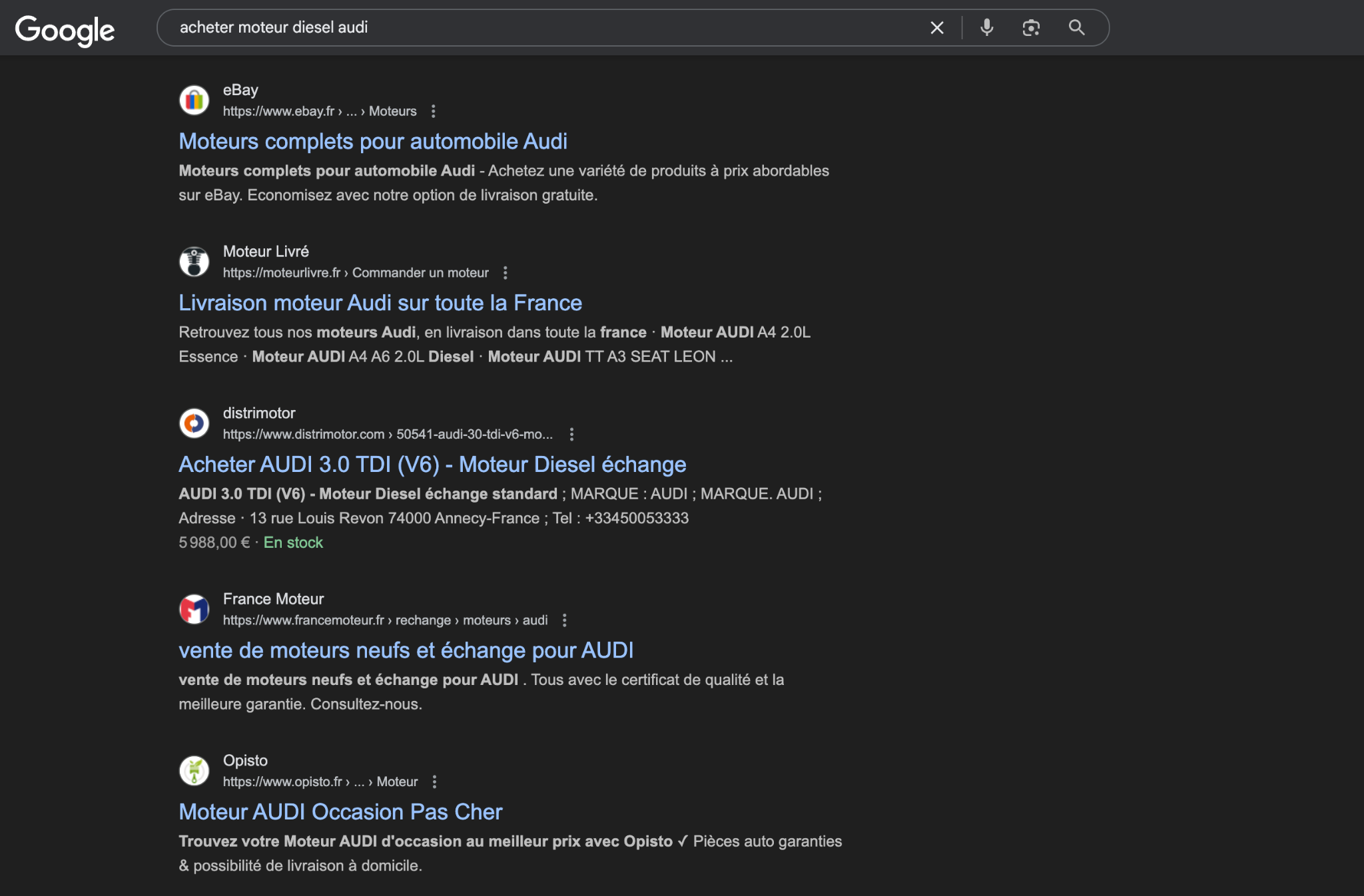The height and width of the screenshot is (896, 1364).
Task: Submit search with magnifier icon
Action: (1077, 27)
